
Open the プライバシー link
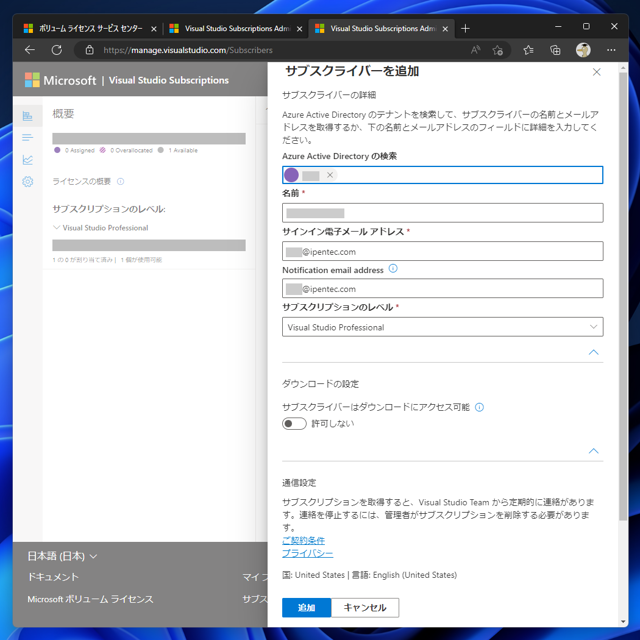(307, 553)
